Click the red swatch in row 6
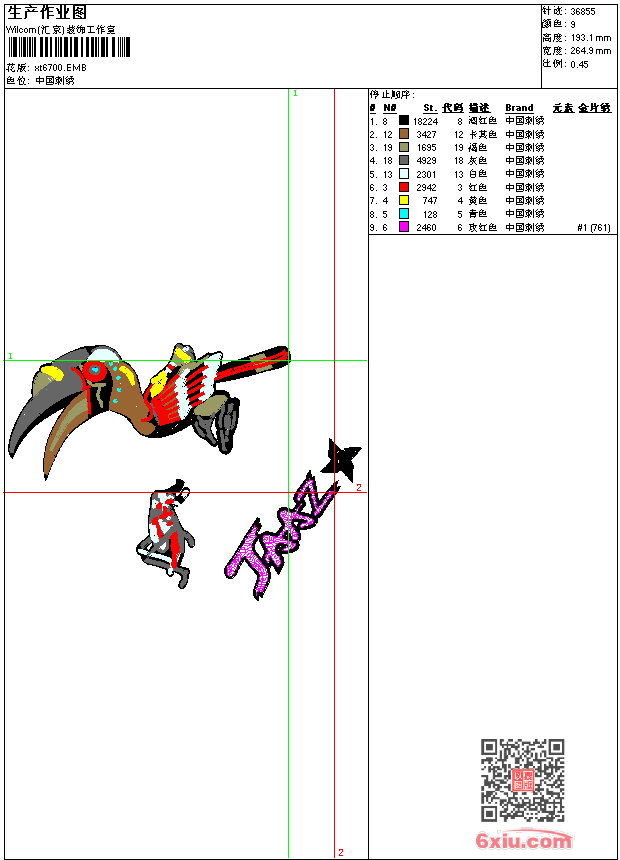This screenshot has height=860, width=620. pos(404,187)
